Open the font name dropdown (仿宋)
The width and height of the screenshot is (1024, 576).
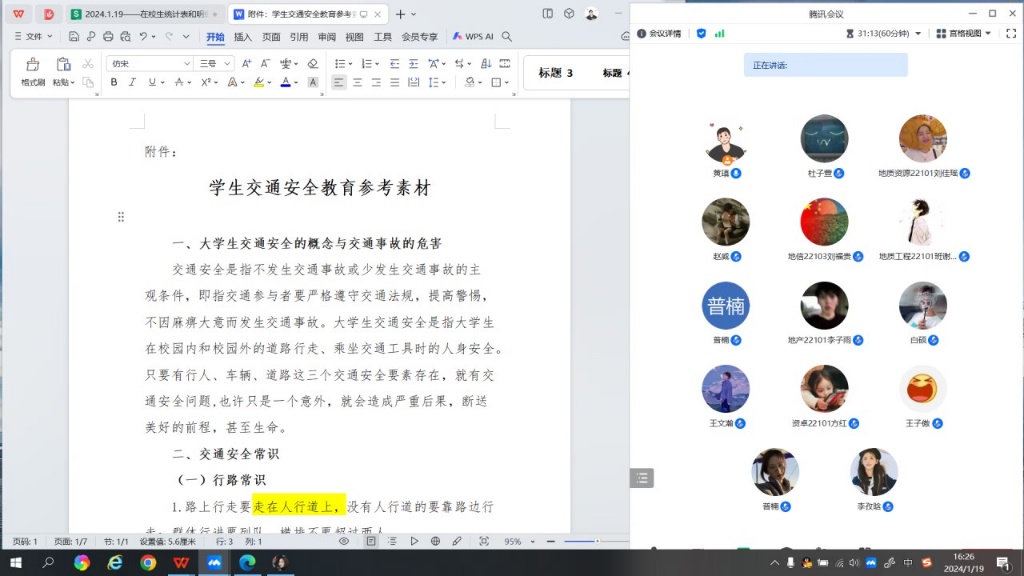(x=150, y=63)
